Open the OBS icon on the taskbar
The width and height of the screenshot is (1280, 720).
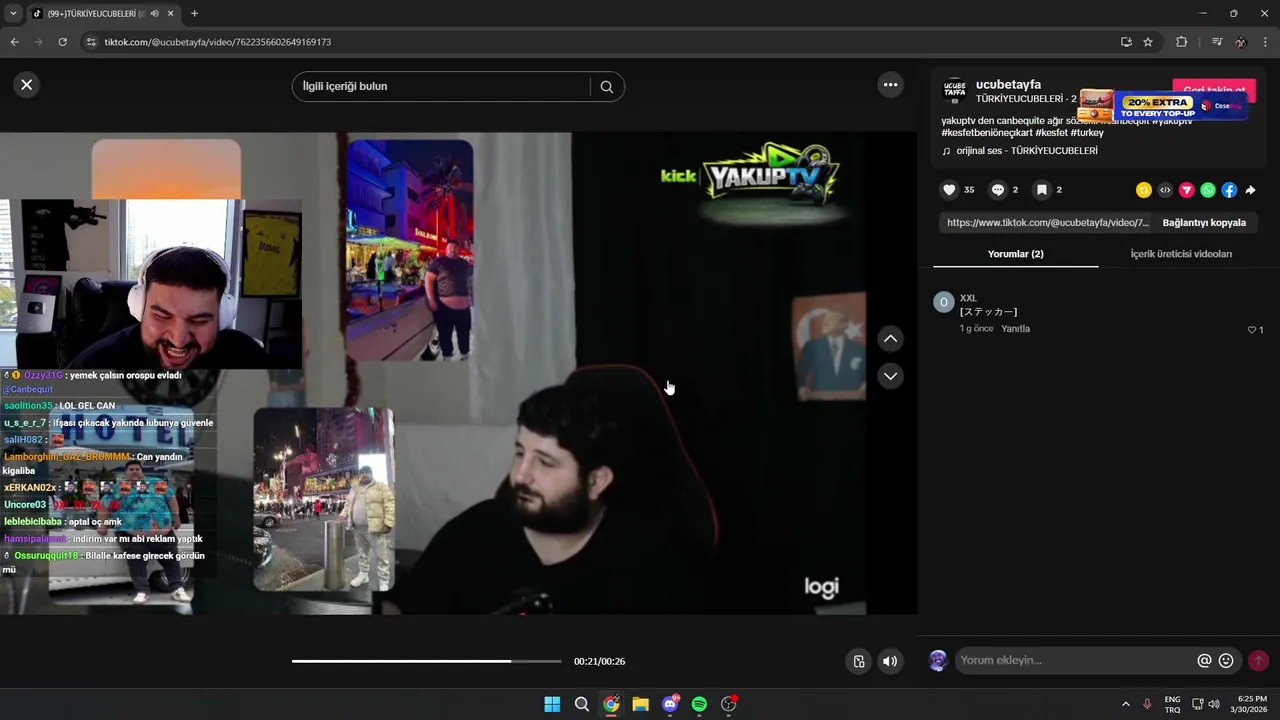tap(729, 704)
